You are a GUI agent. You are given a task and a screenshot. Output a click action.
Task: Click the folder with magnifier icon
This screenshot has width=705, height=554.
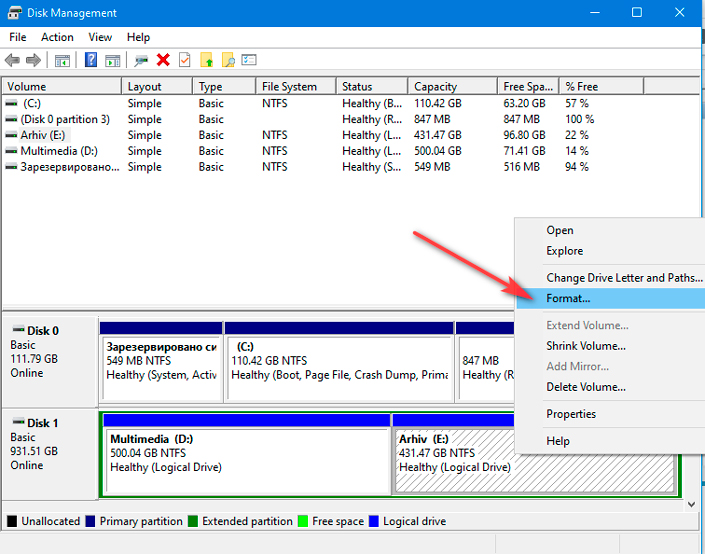[x=228, y=60]
